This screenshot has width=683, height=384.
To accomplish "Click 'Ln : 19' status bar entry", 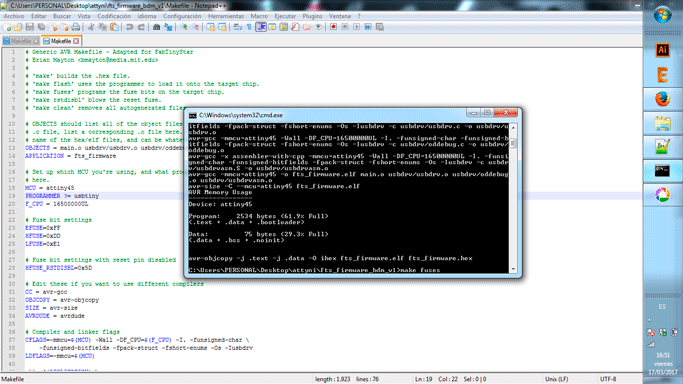I will pyautogui.click(x=423, y=379).
